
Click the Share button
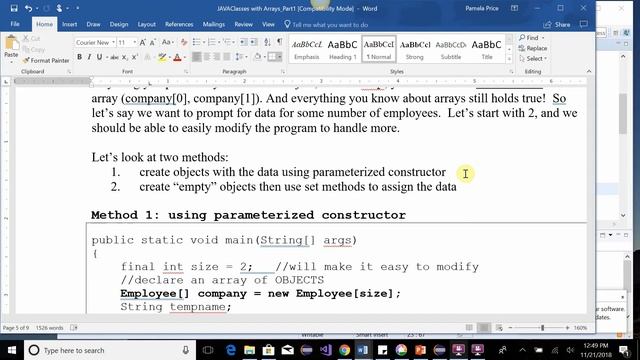tap(557, 24)
